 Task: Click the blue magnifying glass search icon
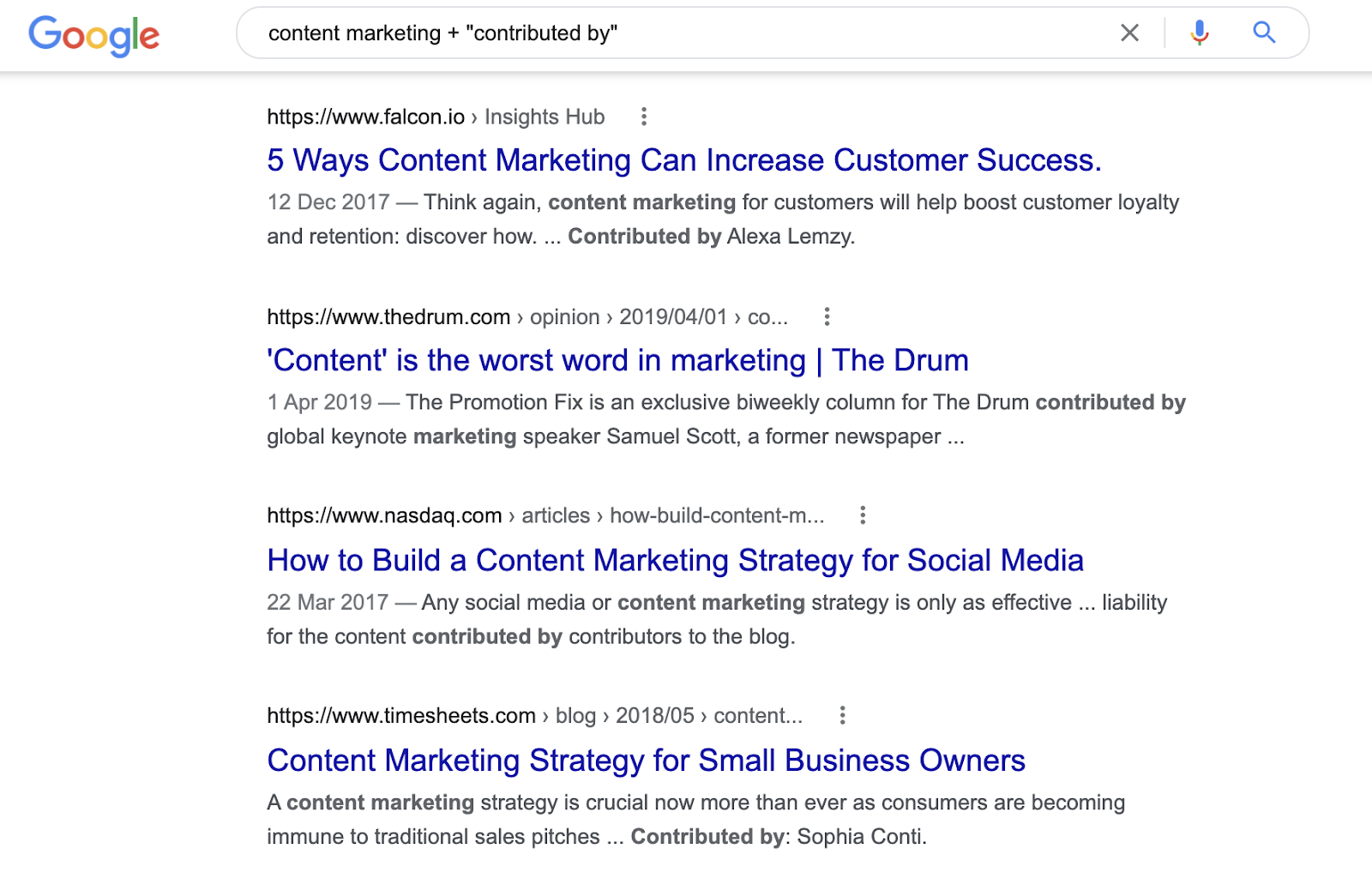point(1264,33)
